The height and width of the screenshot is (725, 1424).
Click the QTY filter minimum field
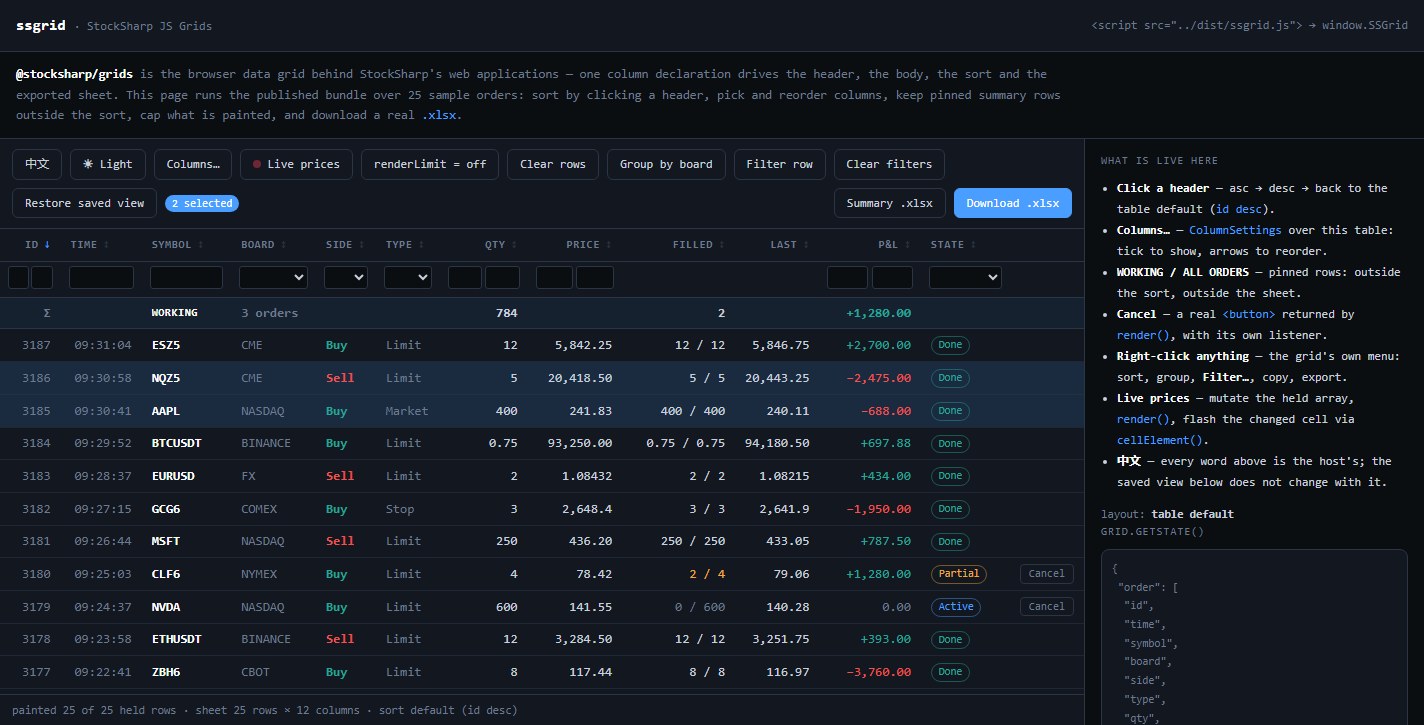[464, 277]
